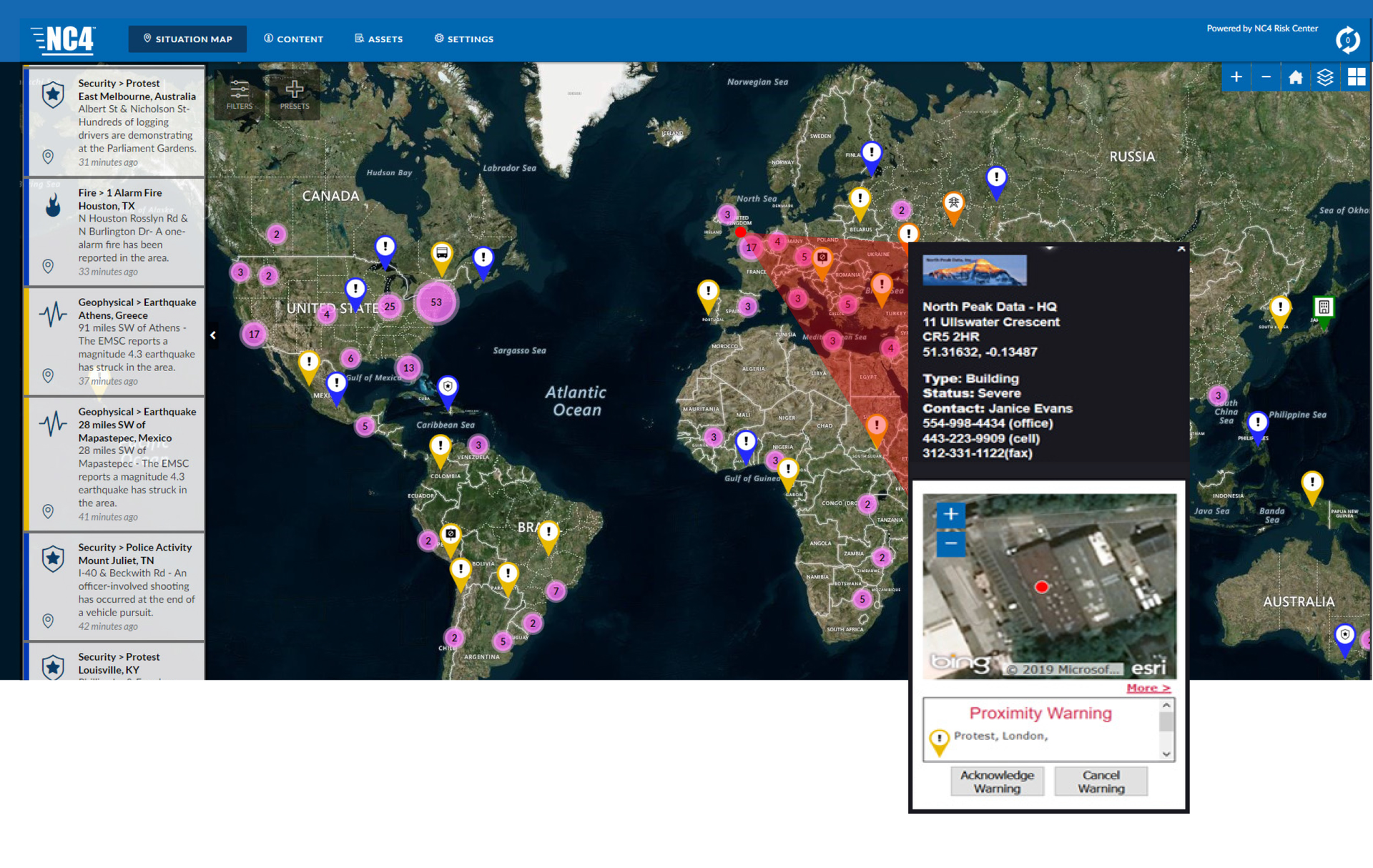The height and width of the screenshot is (868, 1373).
Task: Switch to the ASSETS tab
Action: click(x=378, y=39)
